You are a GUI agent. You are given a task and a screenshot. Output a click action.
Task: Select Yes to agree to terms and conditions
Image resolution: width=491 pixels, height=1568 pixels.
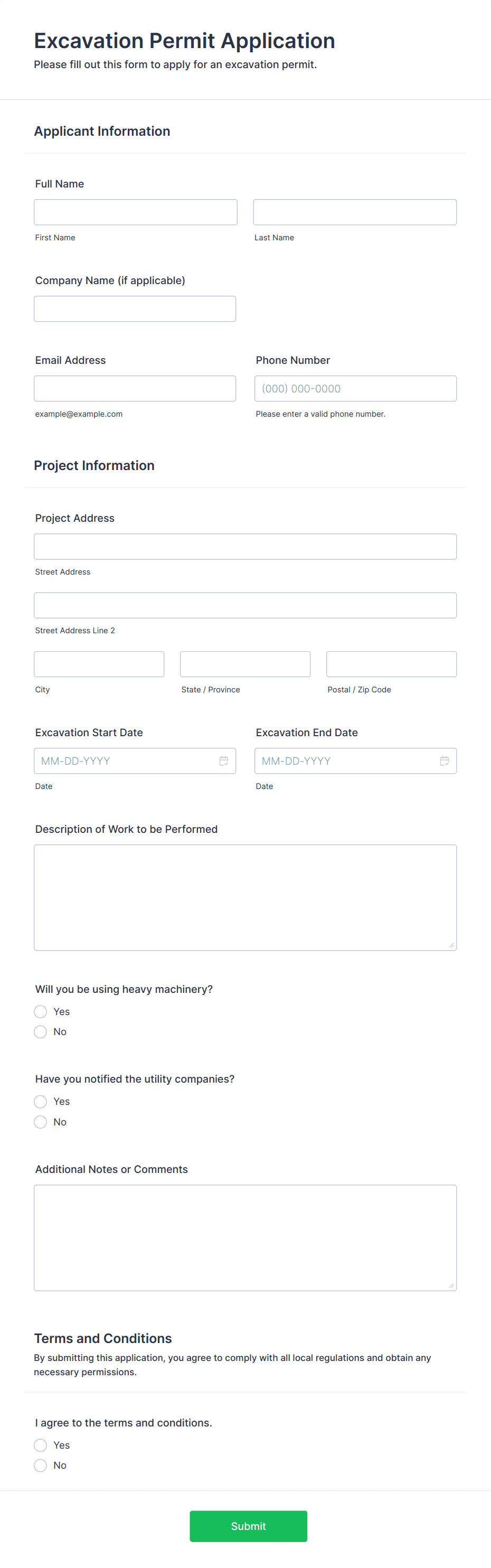click(40, 1444)
